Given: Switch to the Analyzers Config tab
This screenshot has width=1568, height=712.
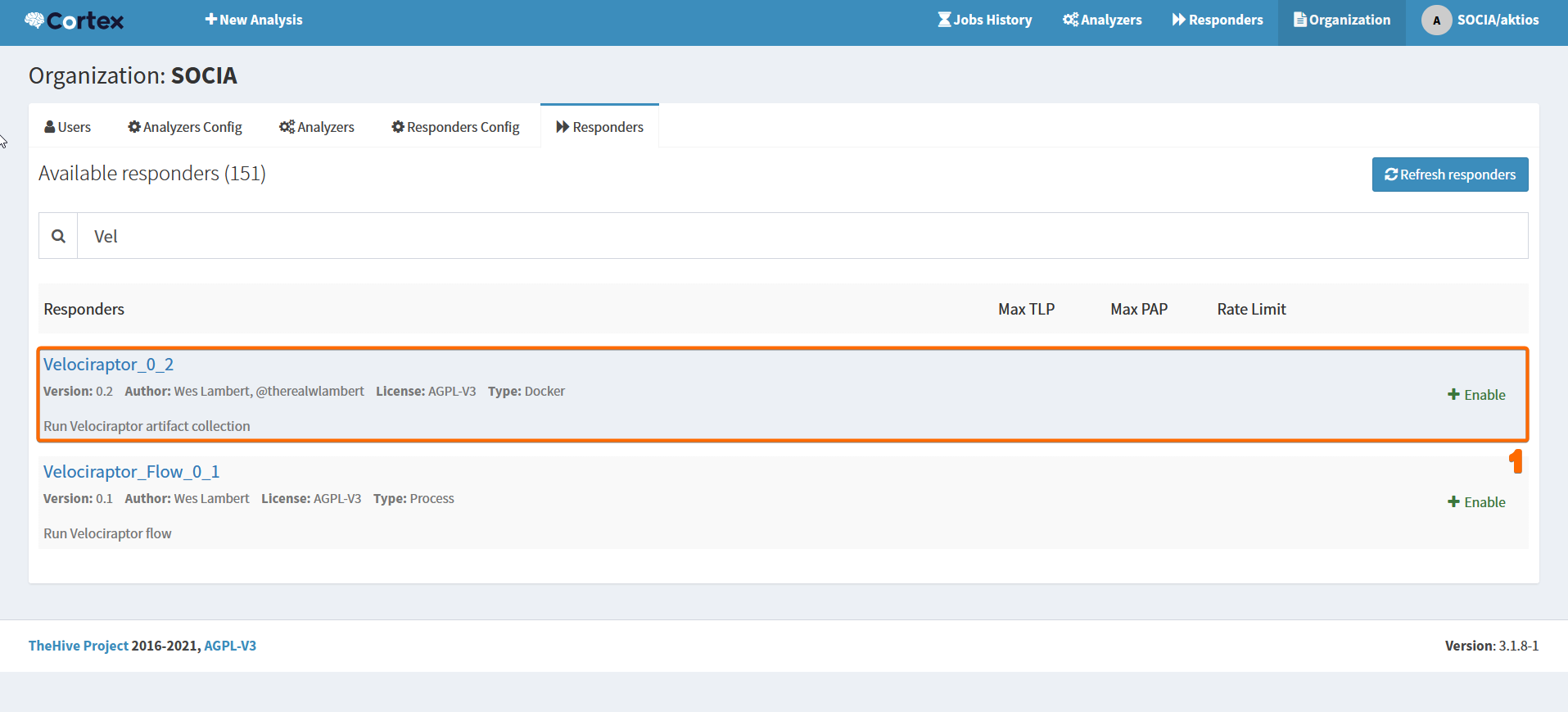Looking at the screenshot, I should (185, 127).
